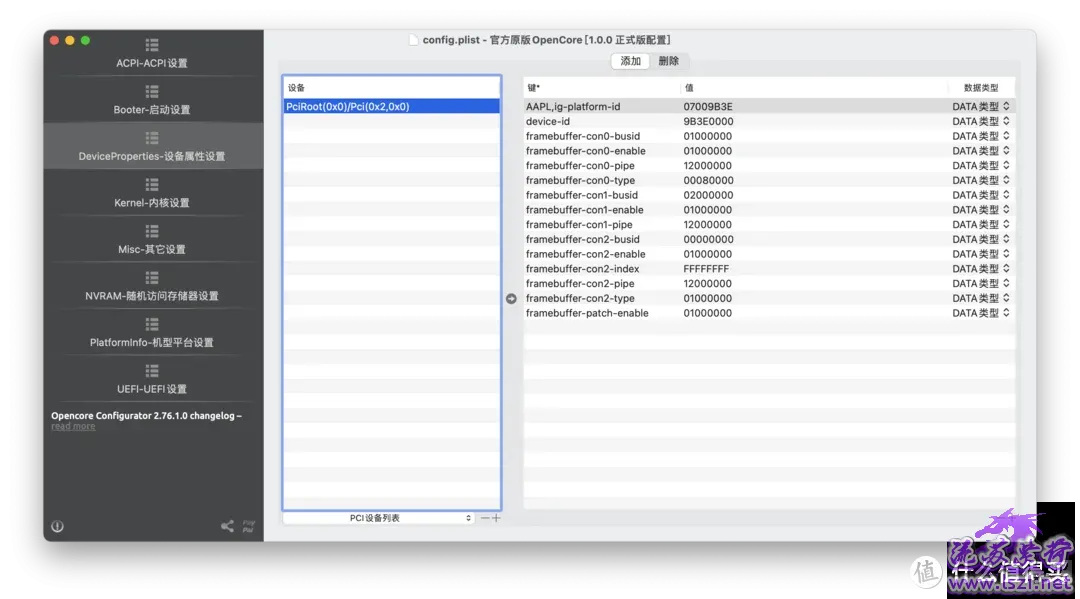Image resolution: width=1080 pixels, height=599 pixels.
Task: Open data type dropdown for framebuffer-con0-type
Action: point(981,180)
